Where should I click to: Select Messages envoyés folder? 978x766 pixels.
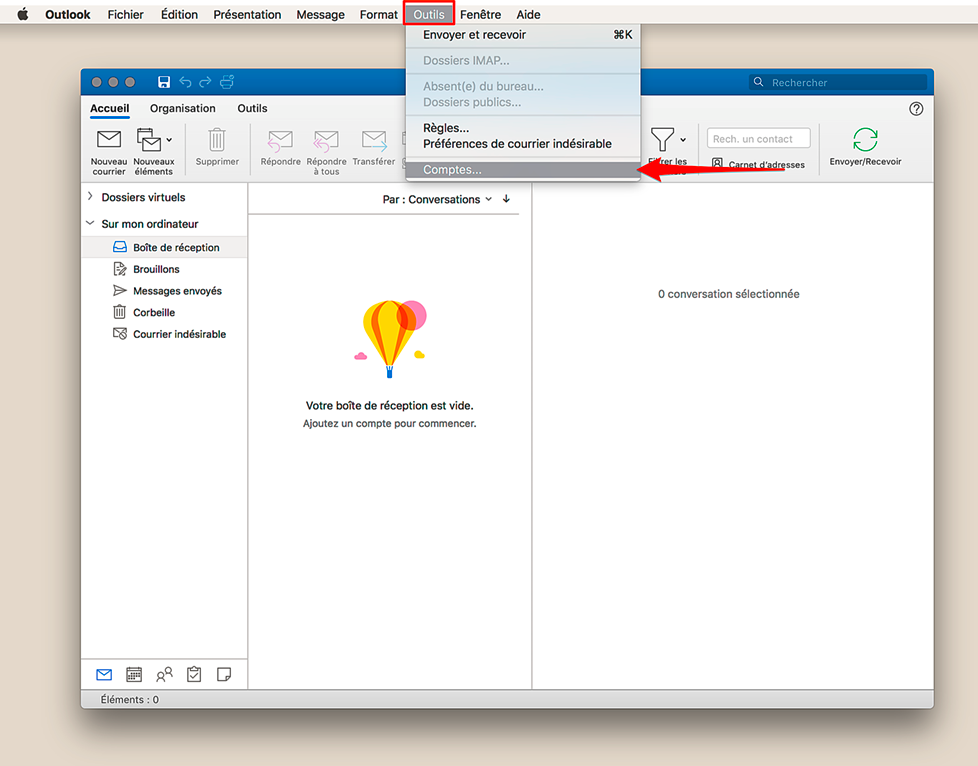pos(165,291)
